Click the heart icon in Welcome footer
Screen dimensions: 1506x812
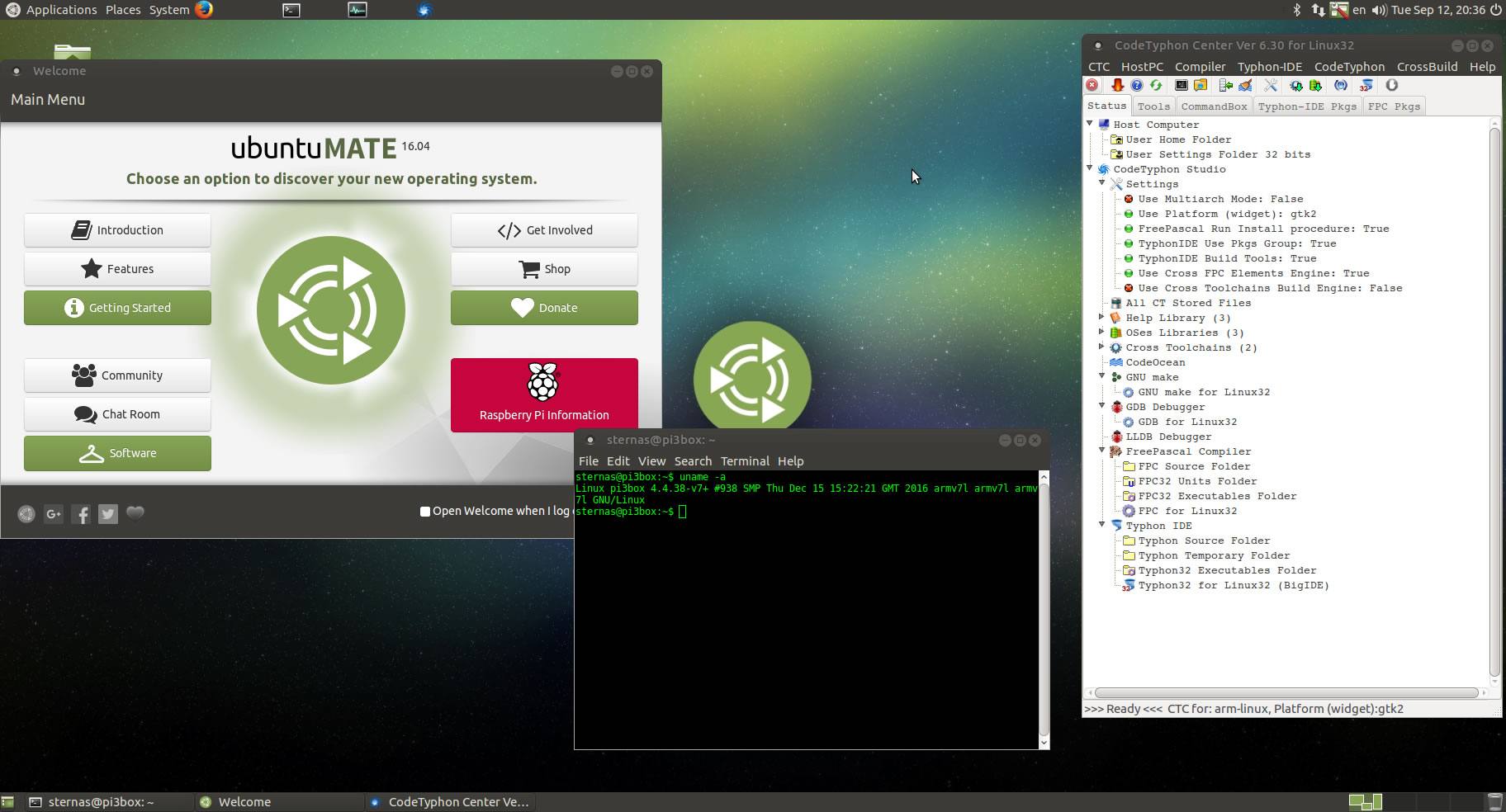click(135, 513)
